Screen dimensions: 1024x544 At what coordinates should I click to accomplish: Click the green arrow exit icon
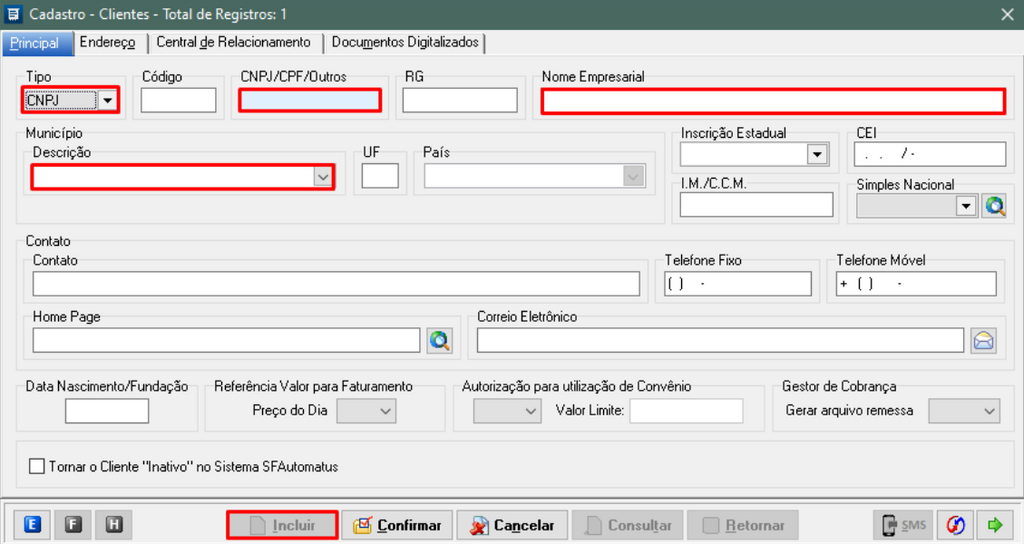(x=996, y=525)
